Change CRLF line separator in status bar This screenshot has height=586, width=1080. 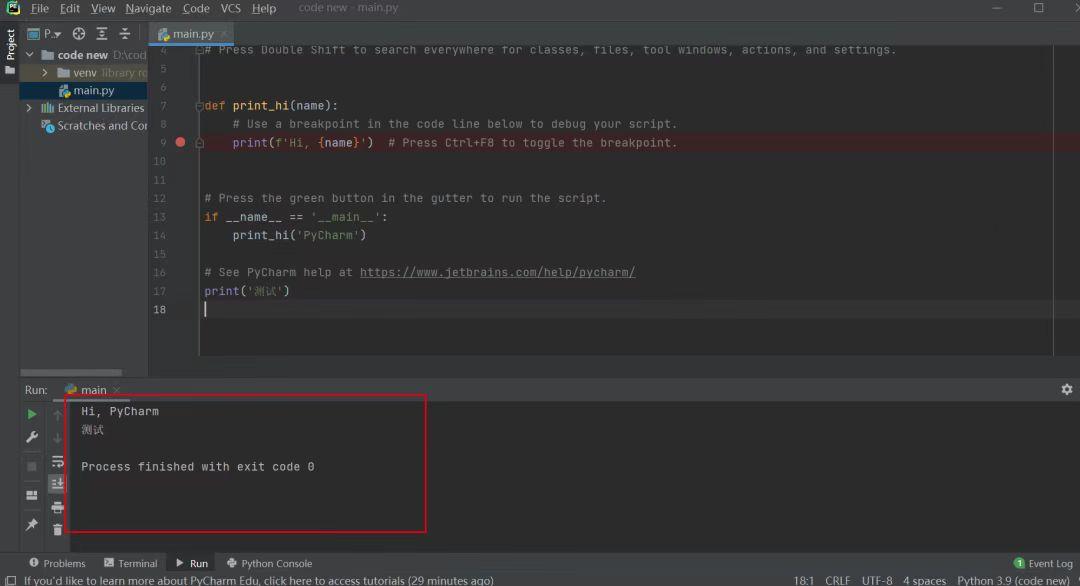(x=838, y=580)
